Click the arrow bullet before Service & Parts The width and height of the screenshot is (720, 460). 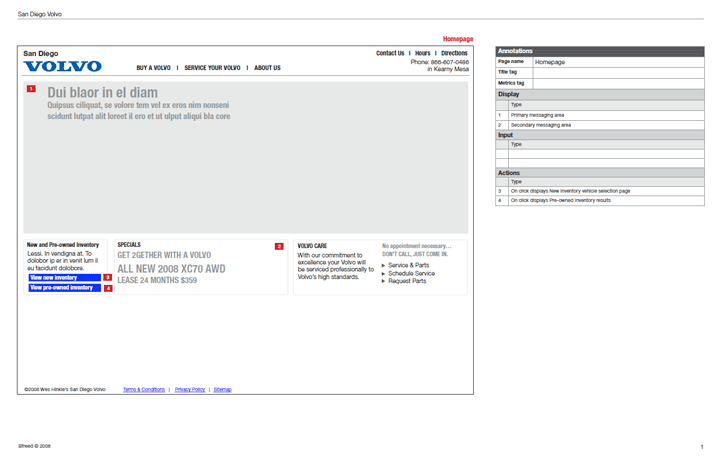tap(384, 266)
